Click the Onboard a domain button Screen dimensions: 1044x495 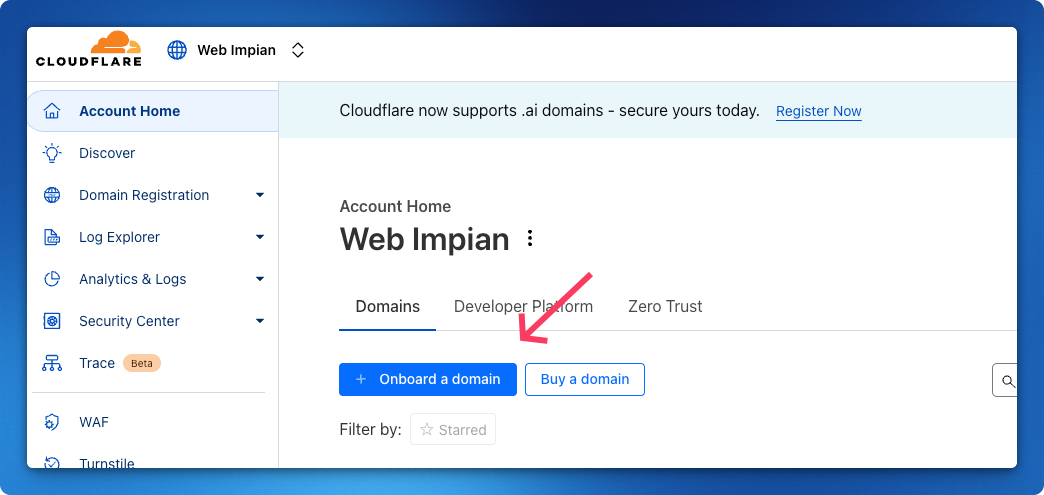point(428,379)
